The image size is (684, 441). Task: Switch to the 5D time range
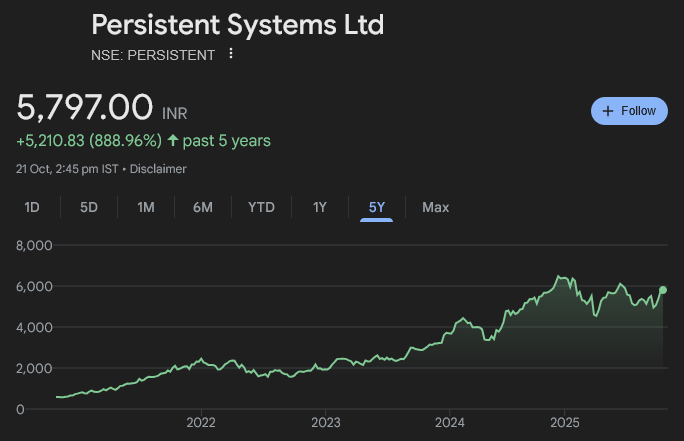89,207
